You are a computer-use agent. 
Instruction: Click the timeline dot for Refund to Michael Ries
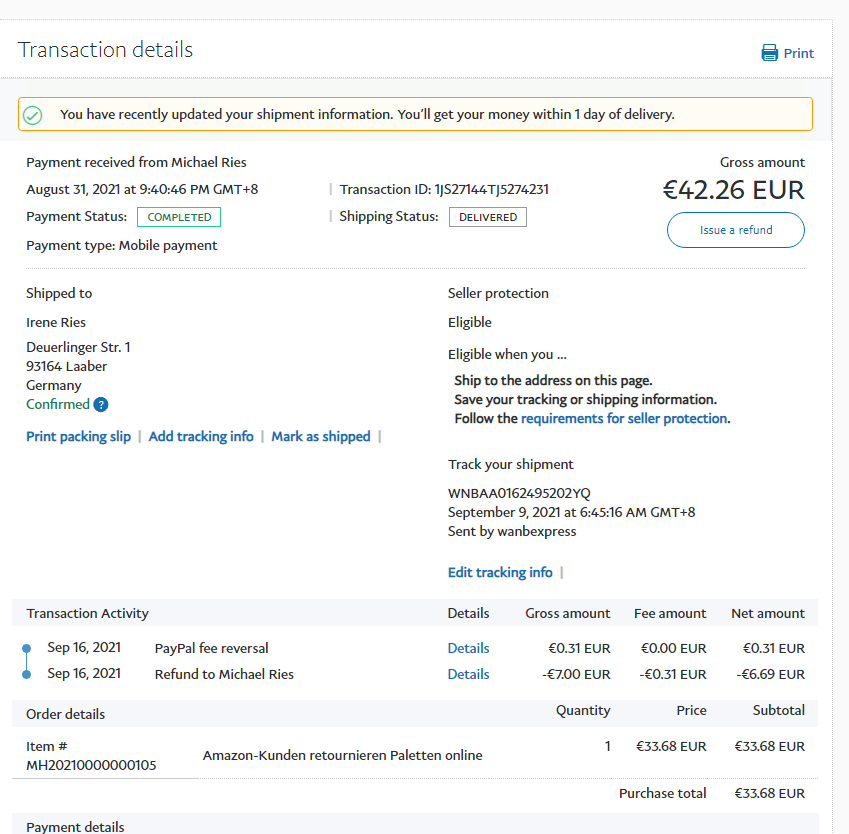tap(26, 674)
